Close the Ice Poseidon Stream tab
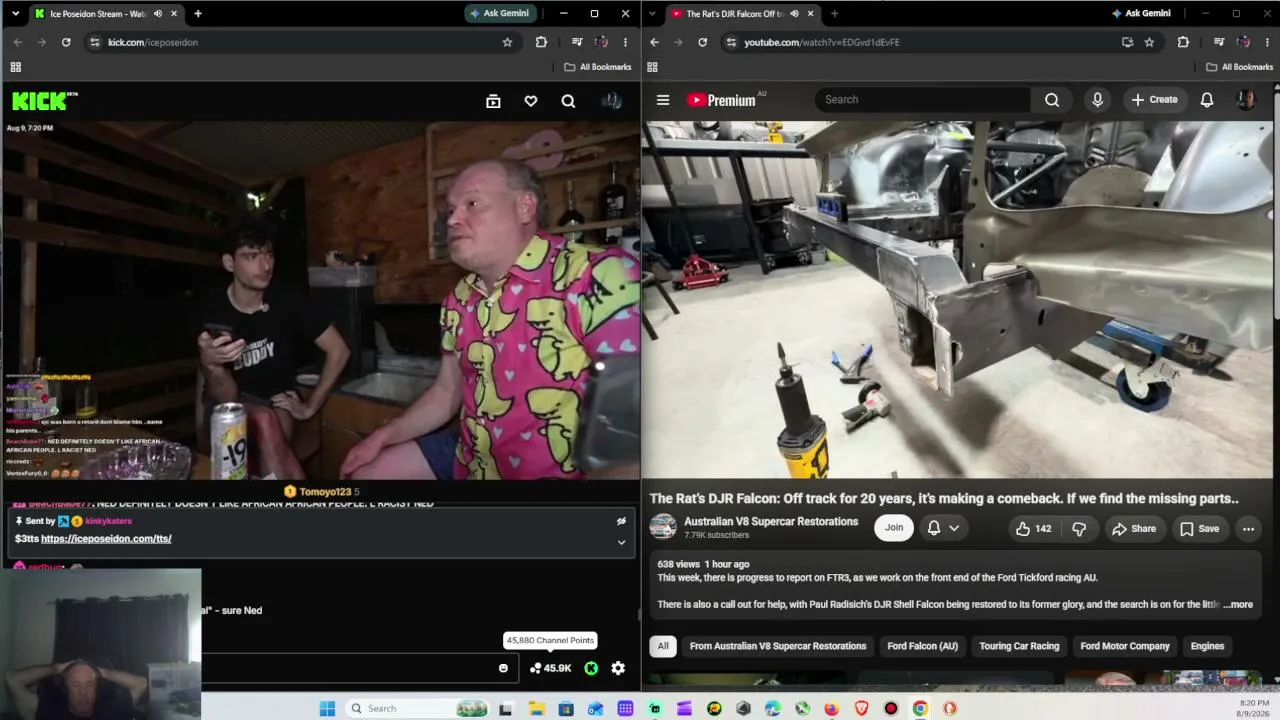Image resolution: width=1280 pixels, height=720 pixels. 174,14
